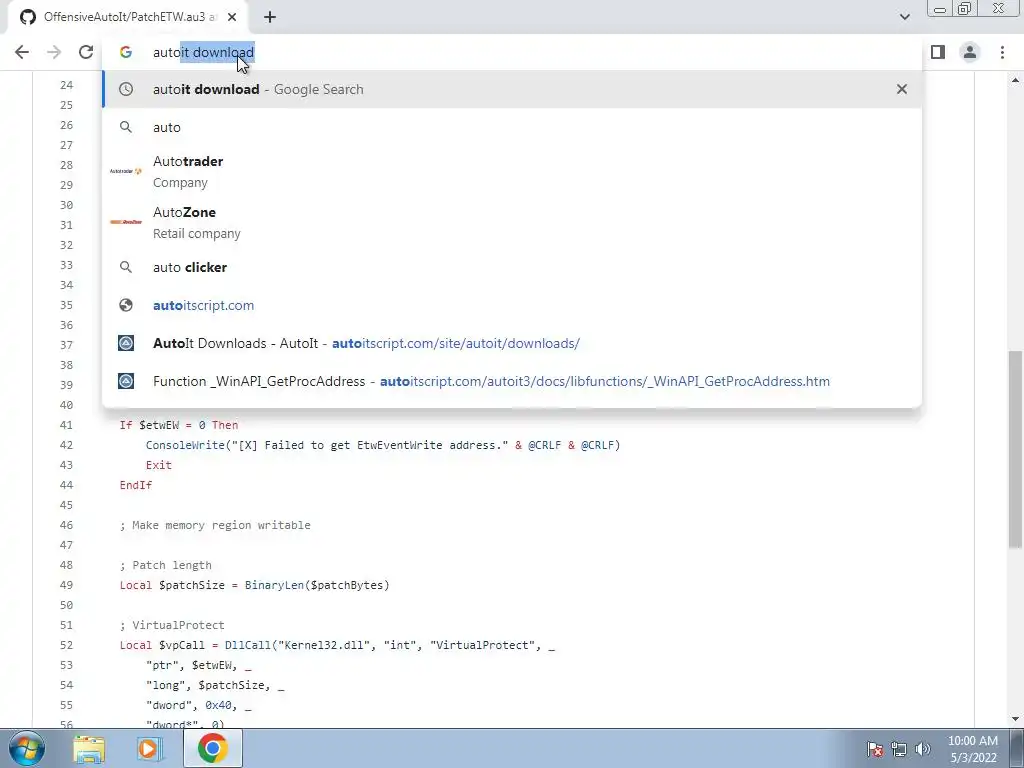Reload the current page

coord(86,52)
